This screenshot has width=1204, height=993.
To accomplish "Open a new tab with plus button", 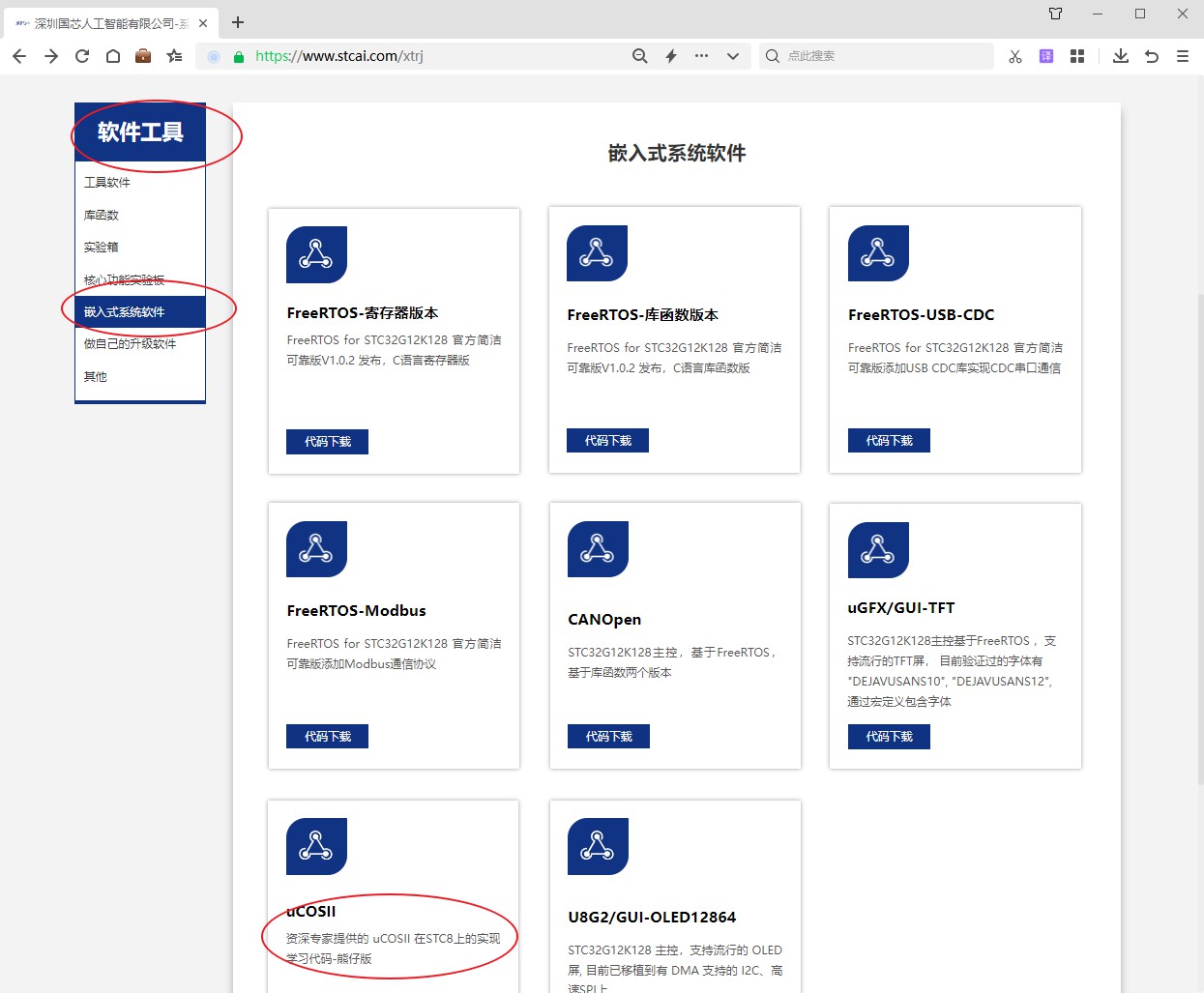I will tap(238, 22).
